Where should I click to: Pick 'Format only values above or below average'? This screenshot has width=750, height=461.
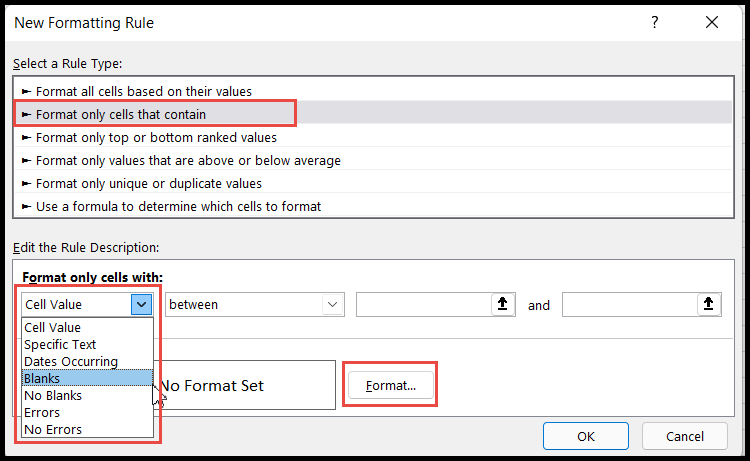[x=188, y=160]
